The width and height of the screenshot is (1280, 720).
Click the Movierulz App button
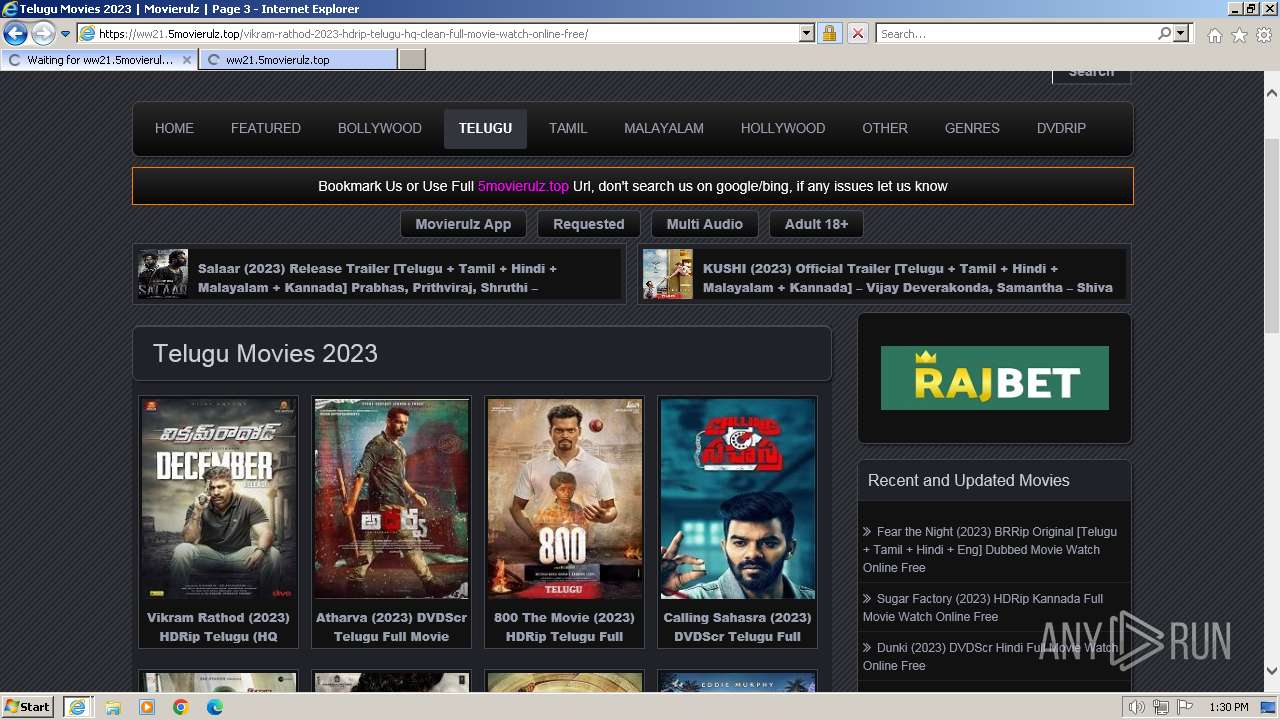coord(463,224)
